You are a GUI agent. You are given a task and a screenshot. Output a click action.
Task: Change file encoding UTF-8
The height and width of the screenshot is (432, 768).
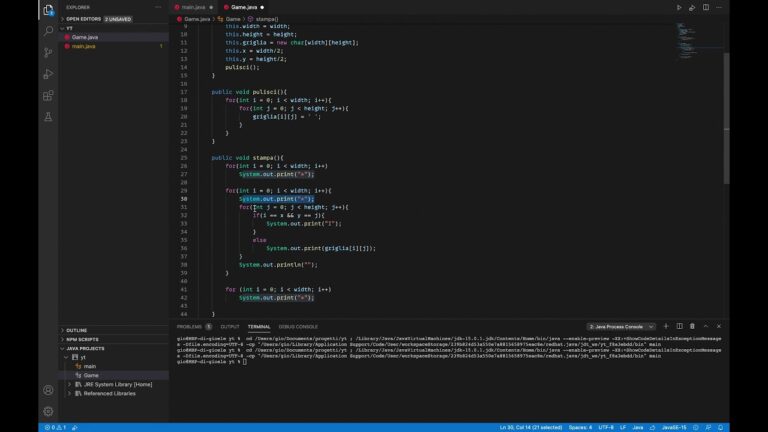(x=606, y=428)
